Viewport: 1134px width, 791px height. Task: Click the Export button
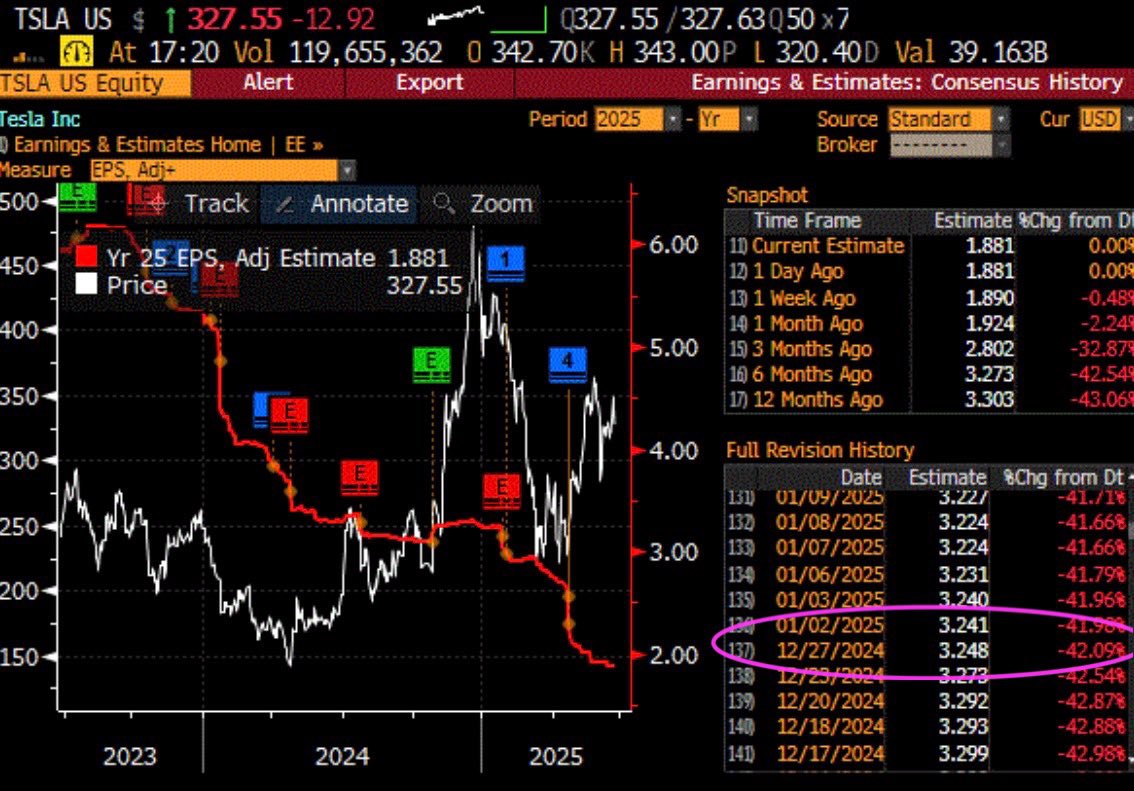[x=430, y=83]
